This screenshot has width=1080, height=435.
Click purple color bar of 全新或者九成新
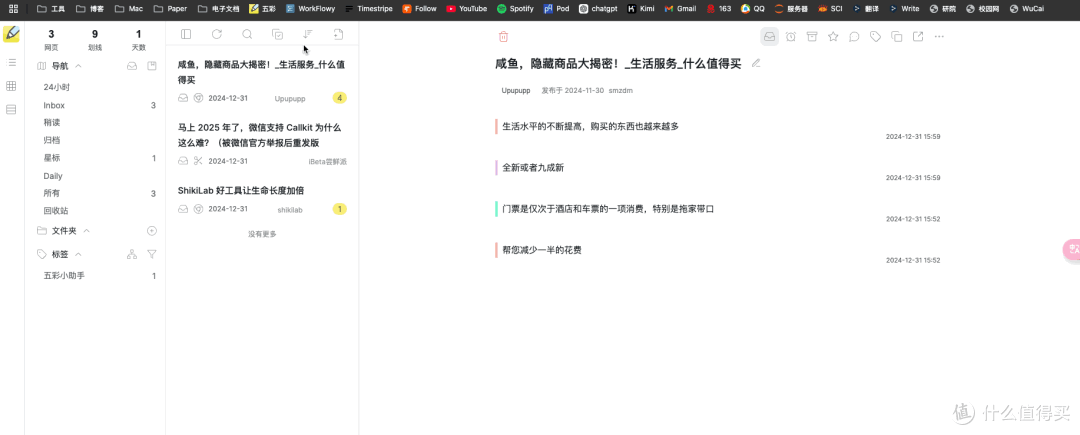496,168
